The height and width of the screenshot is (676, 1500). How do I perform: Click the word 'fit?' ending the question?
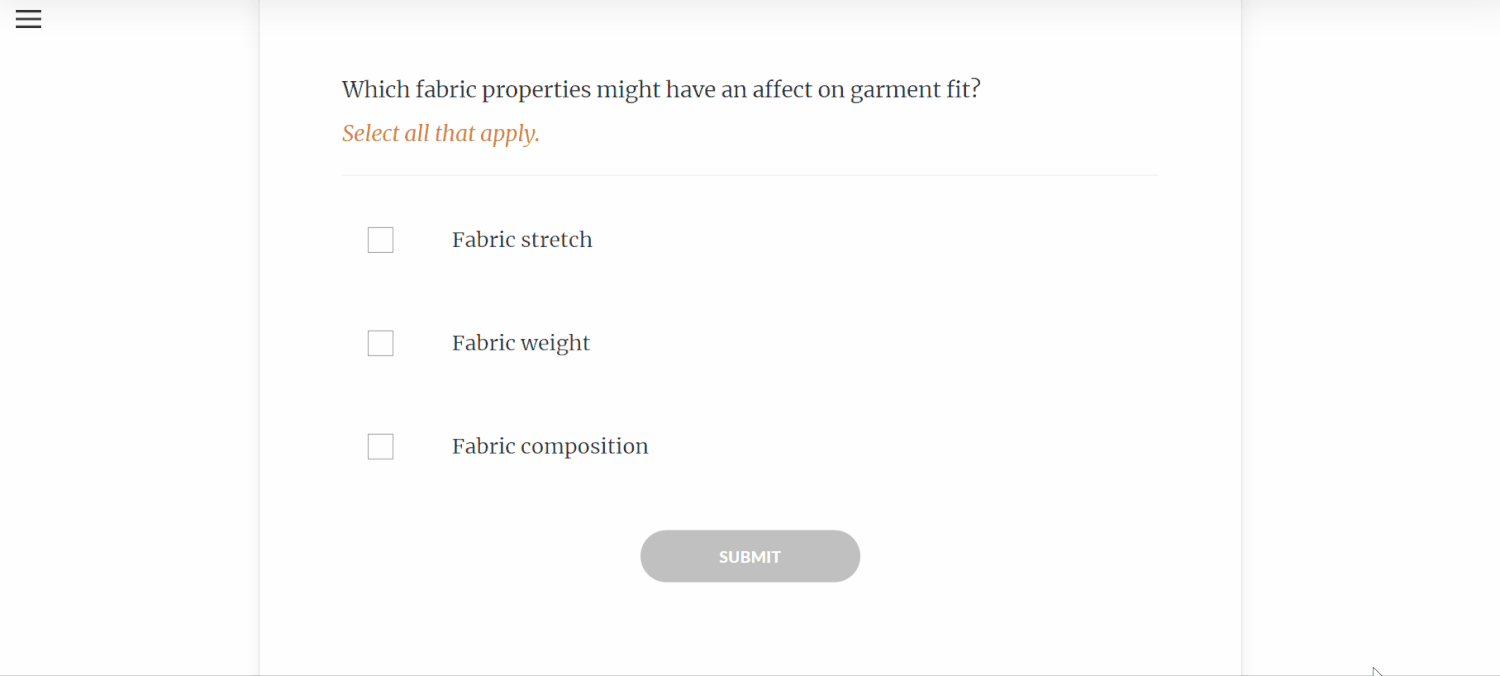(x=963, y=90)
